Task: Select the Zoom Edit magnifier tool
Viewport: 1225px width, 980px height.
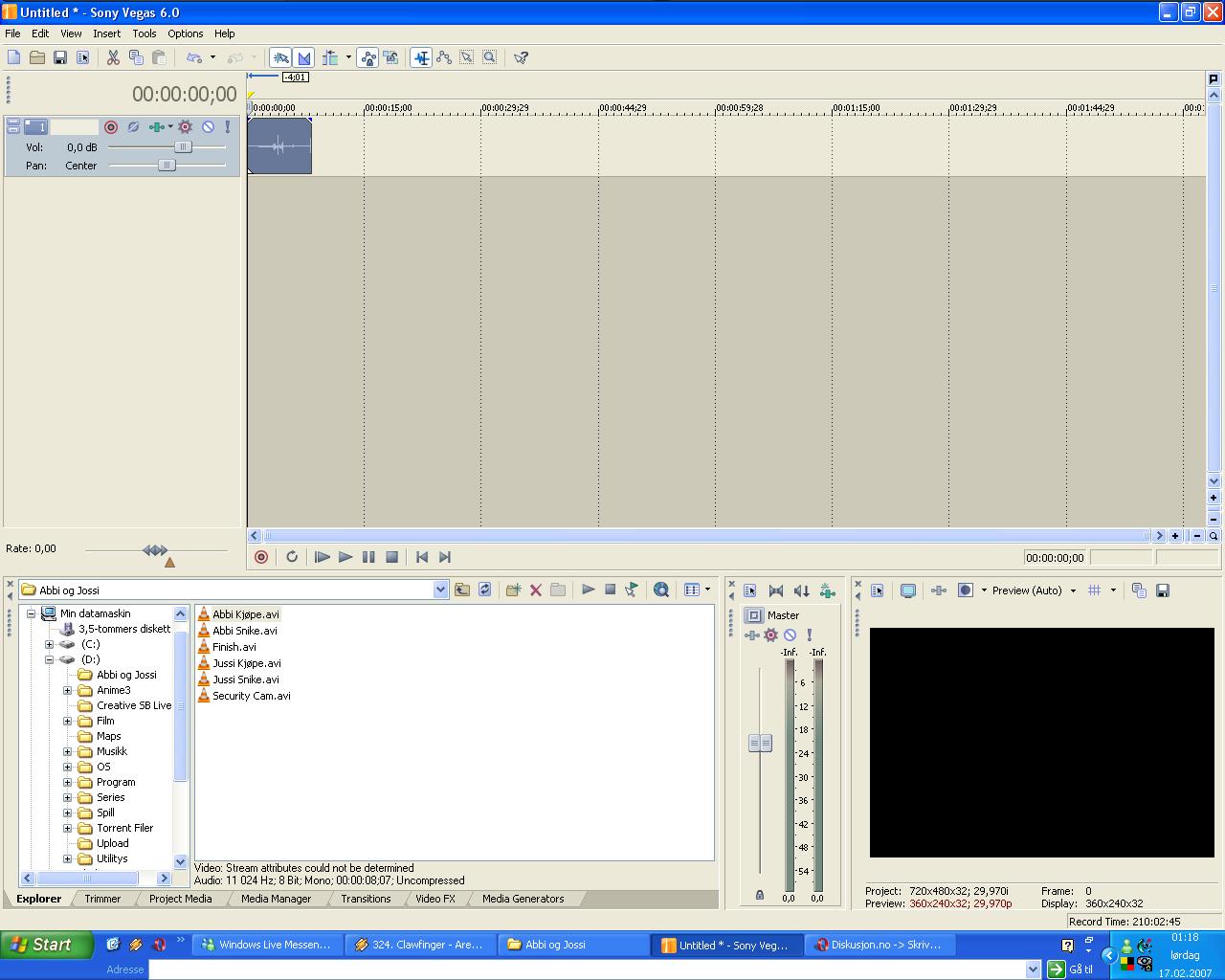Action: [x=489, y=57]
